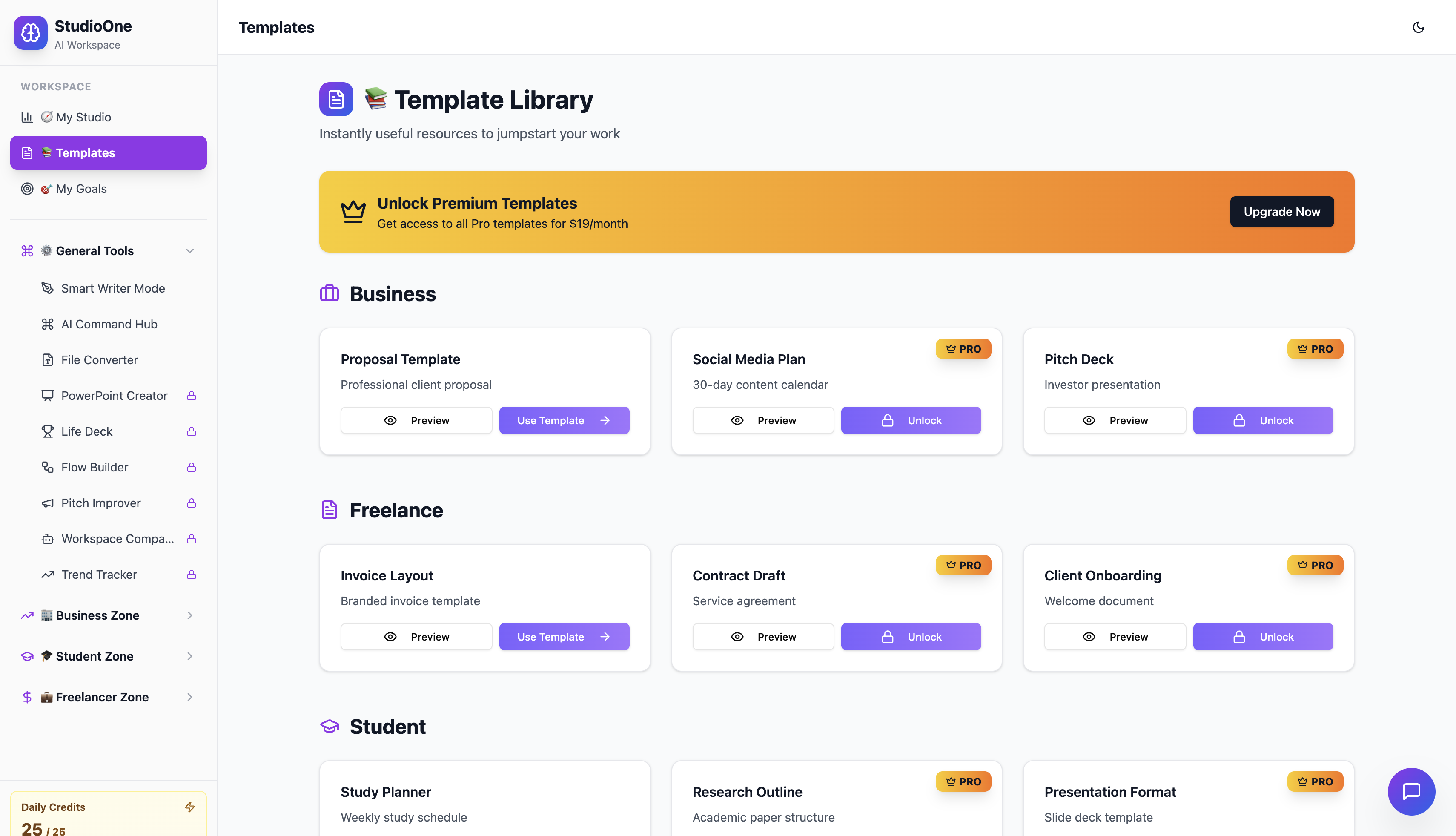Open My Studio in the sidebar
1456x836 pixels.
(x=83, y=117)
